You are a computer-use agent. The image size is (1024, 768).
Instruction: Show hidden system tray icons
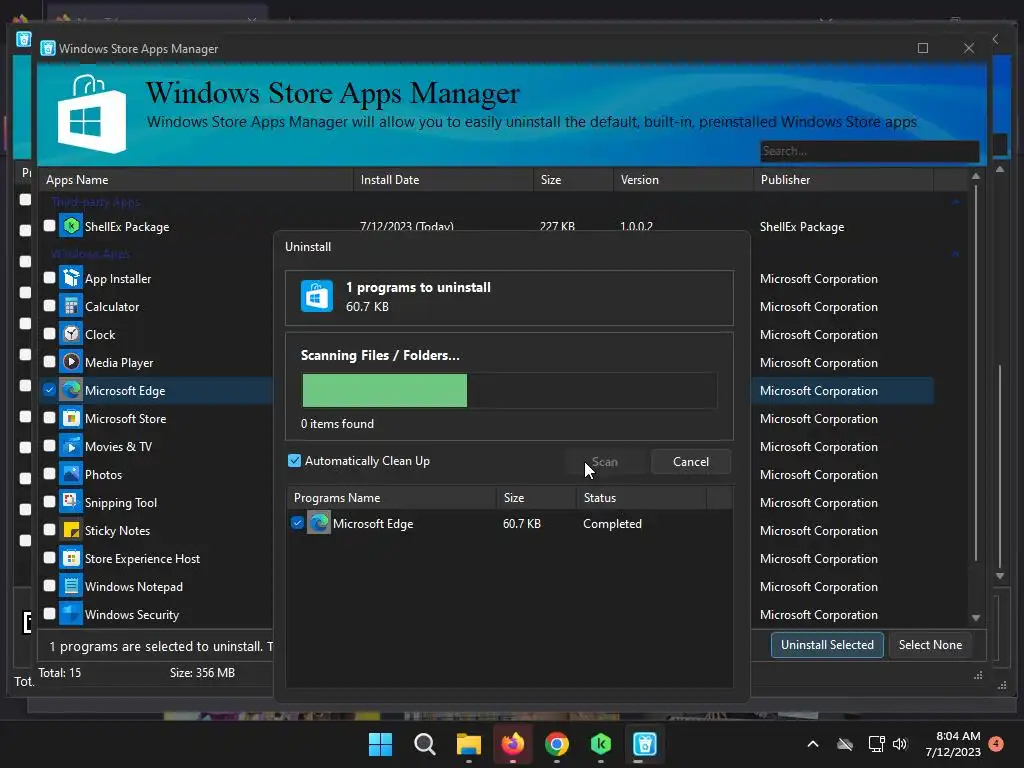click(x=813, y=744)
